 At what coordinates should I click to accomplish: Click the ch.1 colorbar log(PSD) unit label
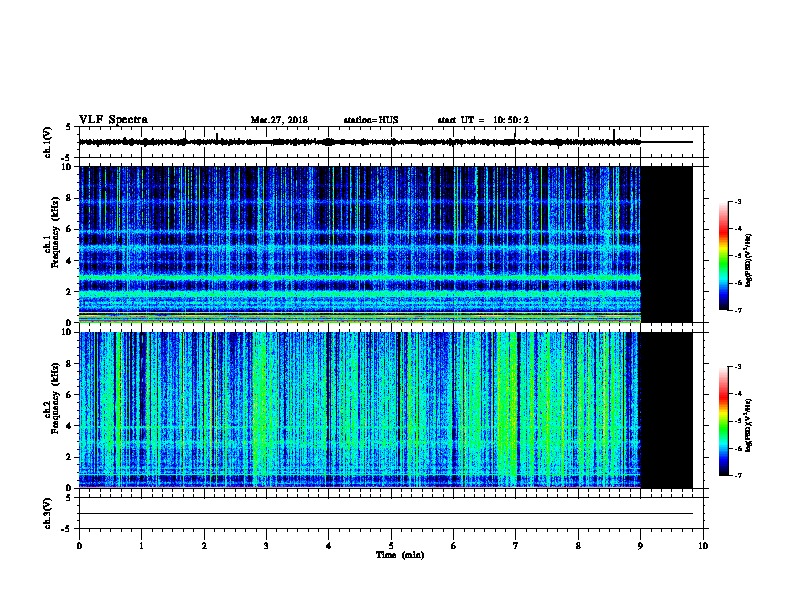click(x=748, y=260)
